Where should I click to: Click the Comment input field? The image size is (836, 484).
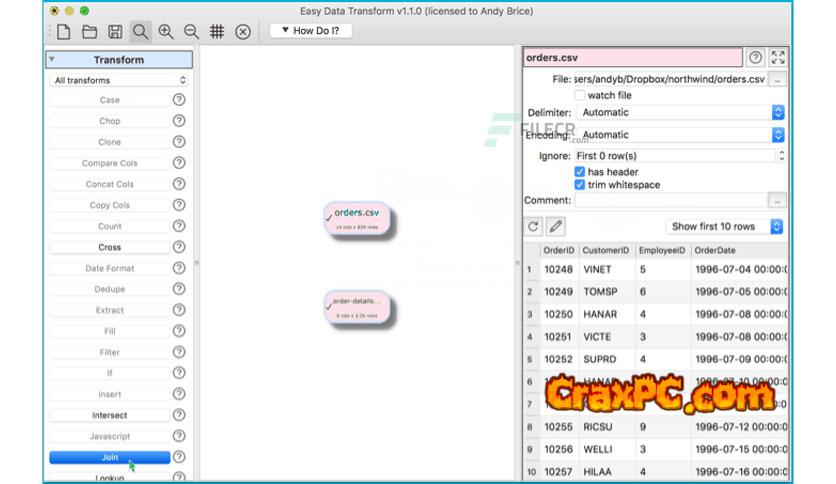pyautogui.click(x=670, y=201)
